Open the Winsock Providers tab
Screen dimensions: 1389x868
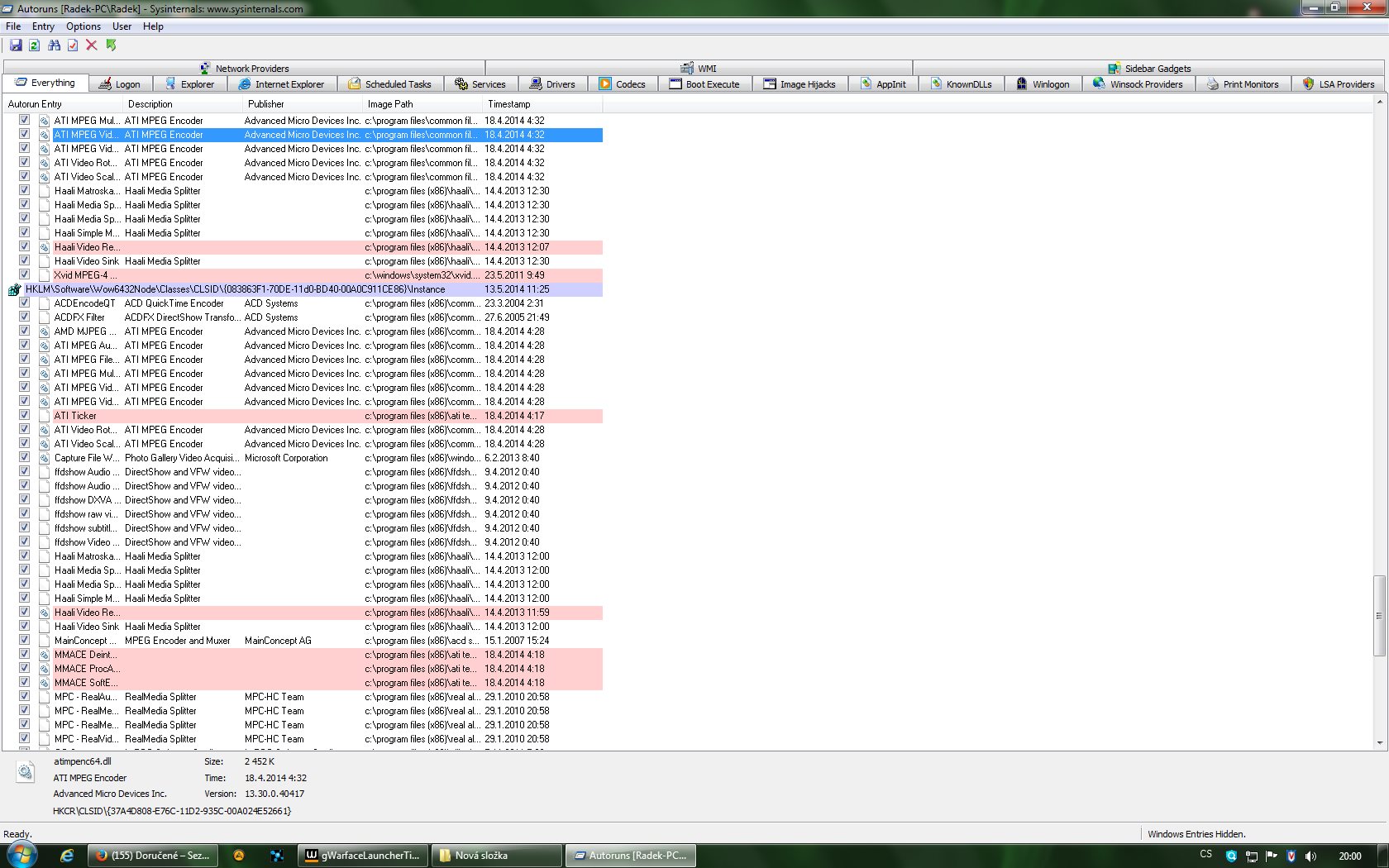click(x=1138, y=84)
